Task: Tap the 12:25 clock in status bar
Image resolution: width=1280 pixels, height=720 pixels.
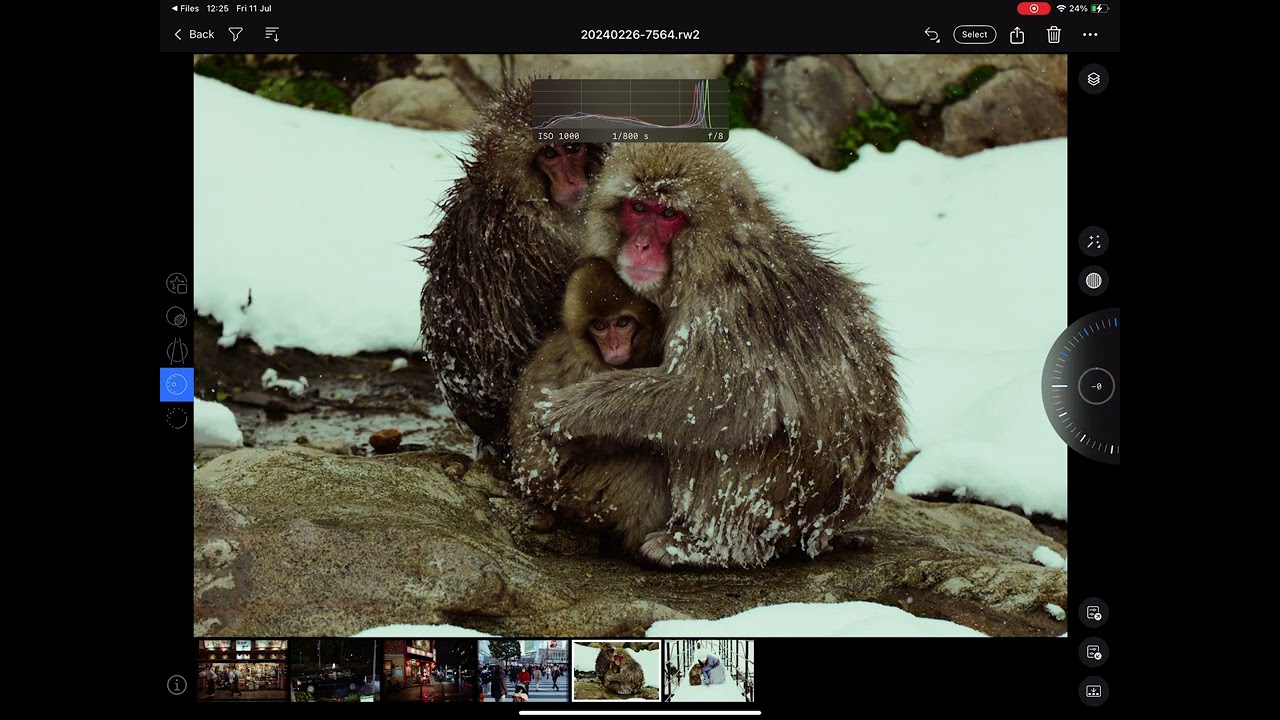Action: click(217, 8)
